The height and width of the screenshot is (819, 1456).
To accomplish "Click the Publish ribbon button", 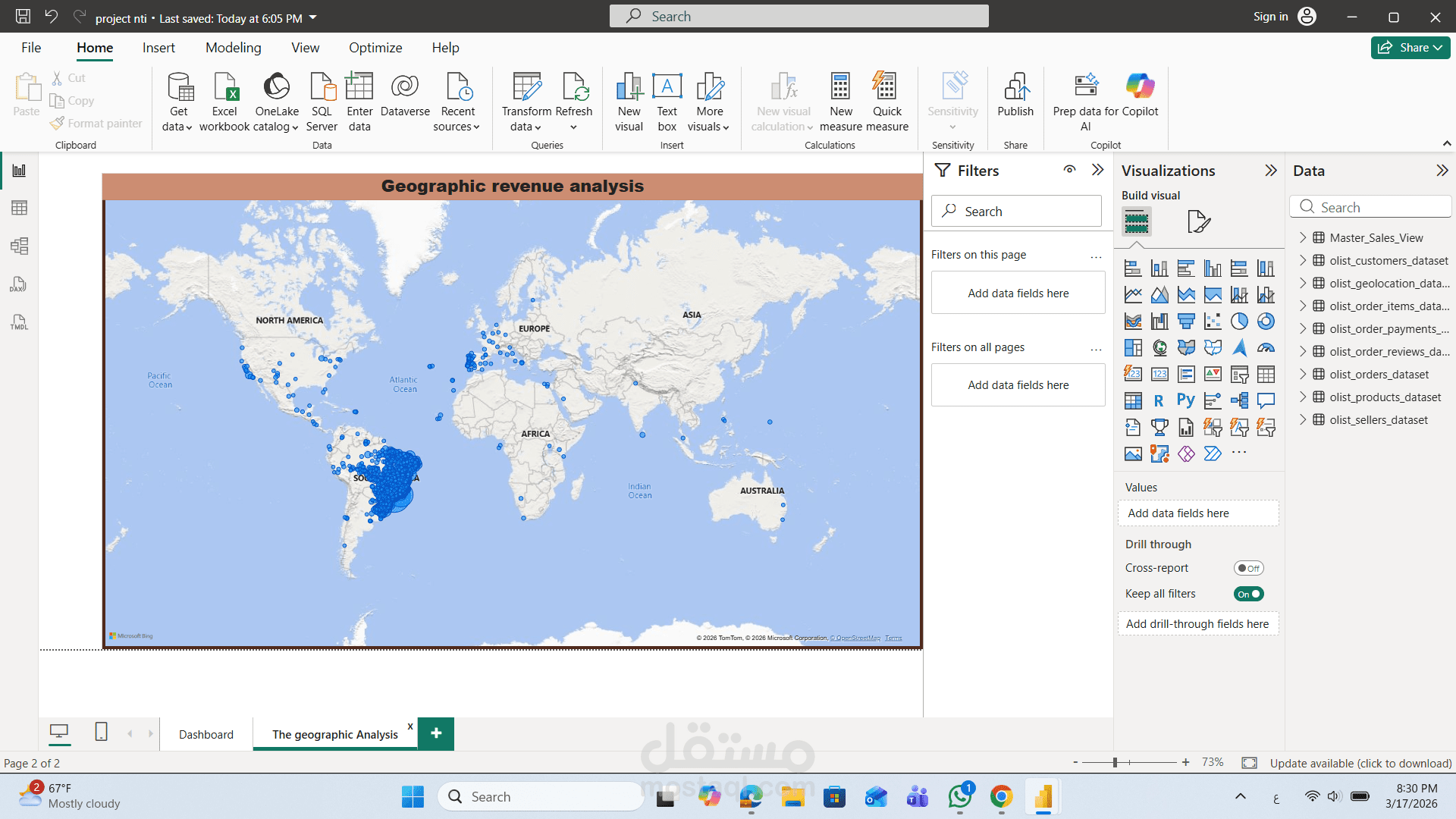I will [1015, 95].
